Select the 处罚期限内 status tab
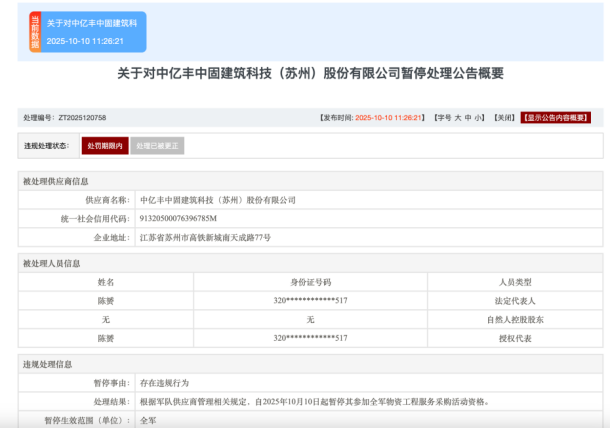 coord(105,146)
